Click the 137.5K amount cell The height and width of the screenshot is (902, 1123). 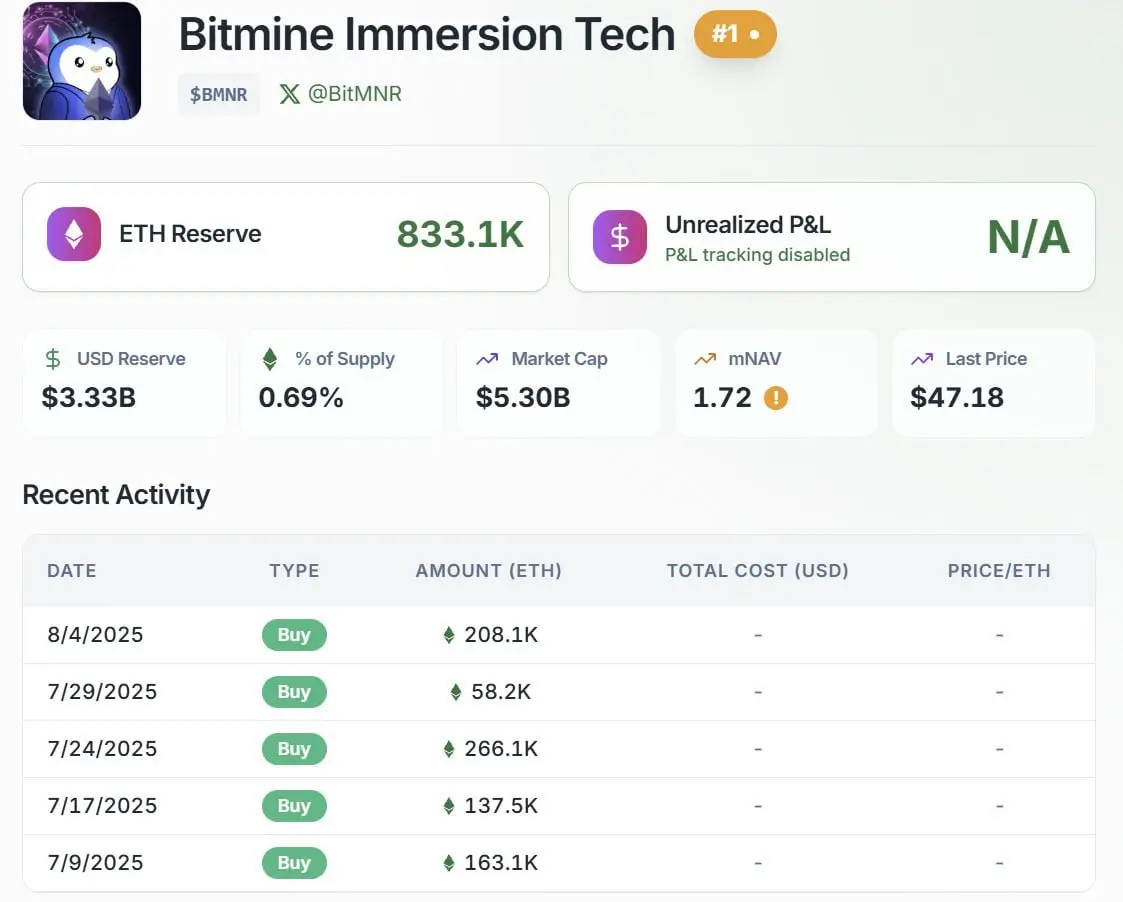click(x=501, y=805)
